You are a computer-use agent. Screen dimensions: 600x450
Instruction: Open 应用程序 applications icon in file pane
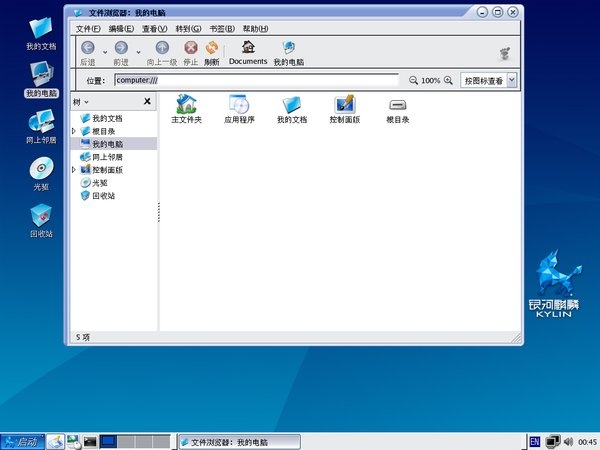[x=240, y=105]
